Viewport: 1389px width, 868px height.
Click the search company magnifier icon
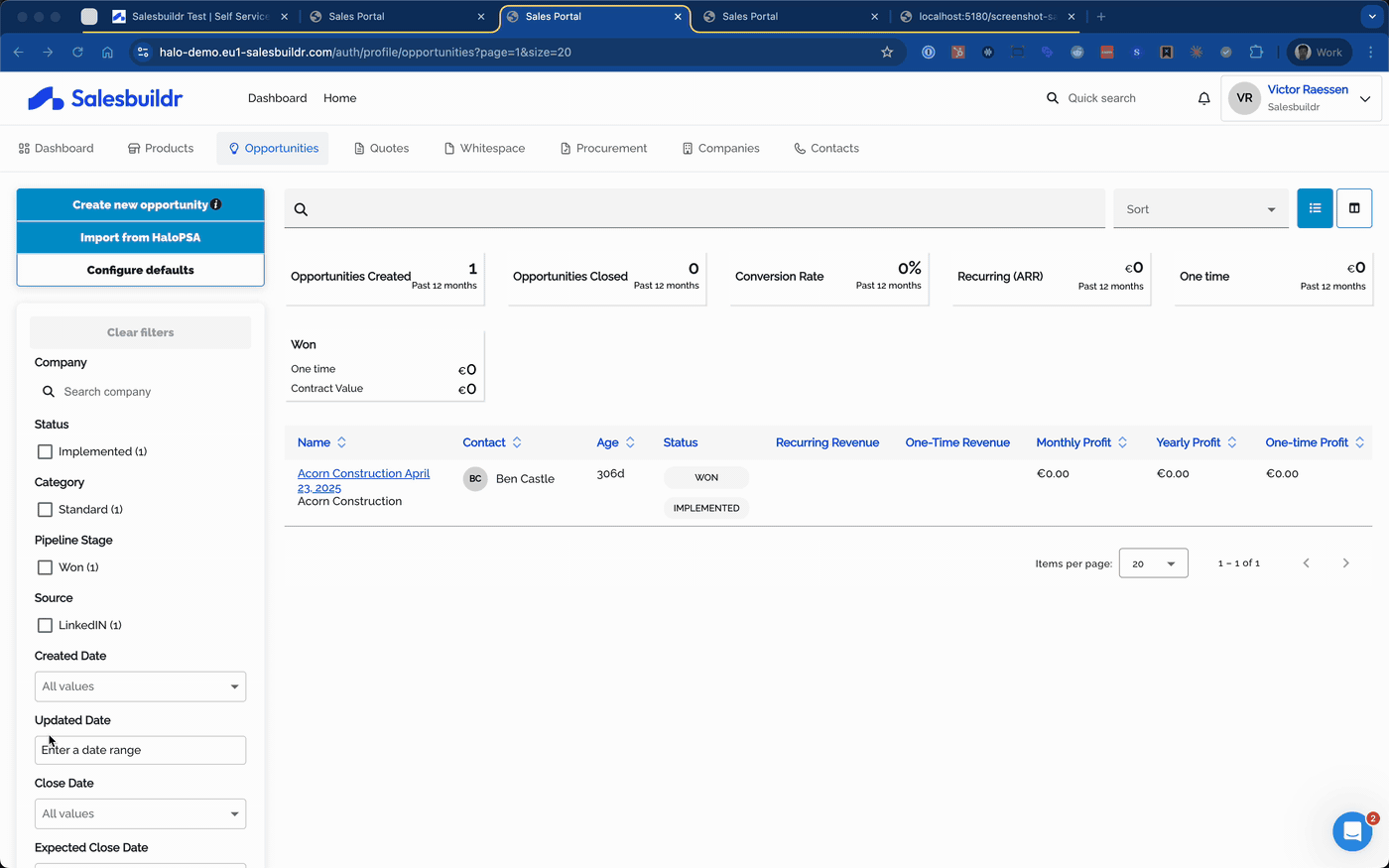click(x=48, y=392)
